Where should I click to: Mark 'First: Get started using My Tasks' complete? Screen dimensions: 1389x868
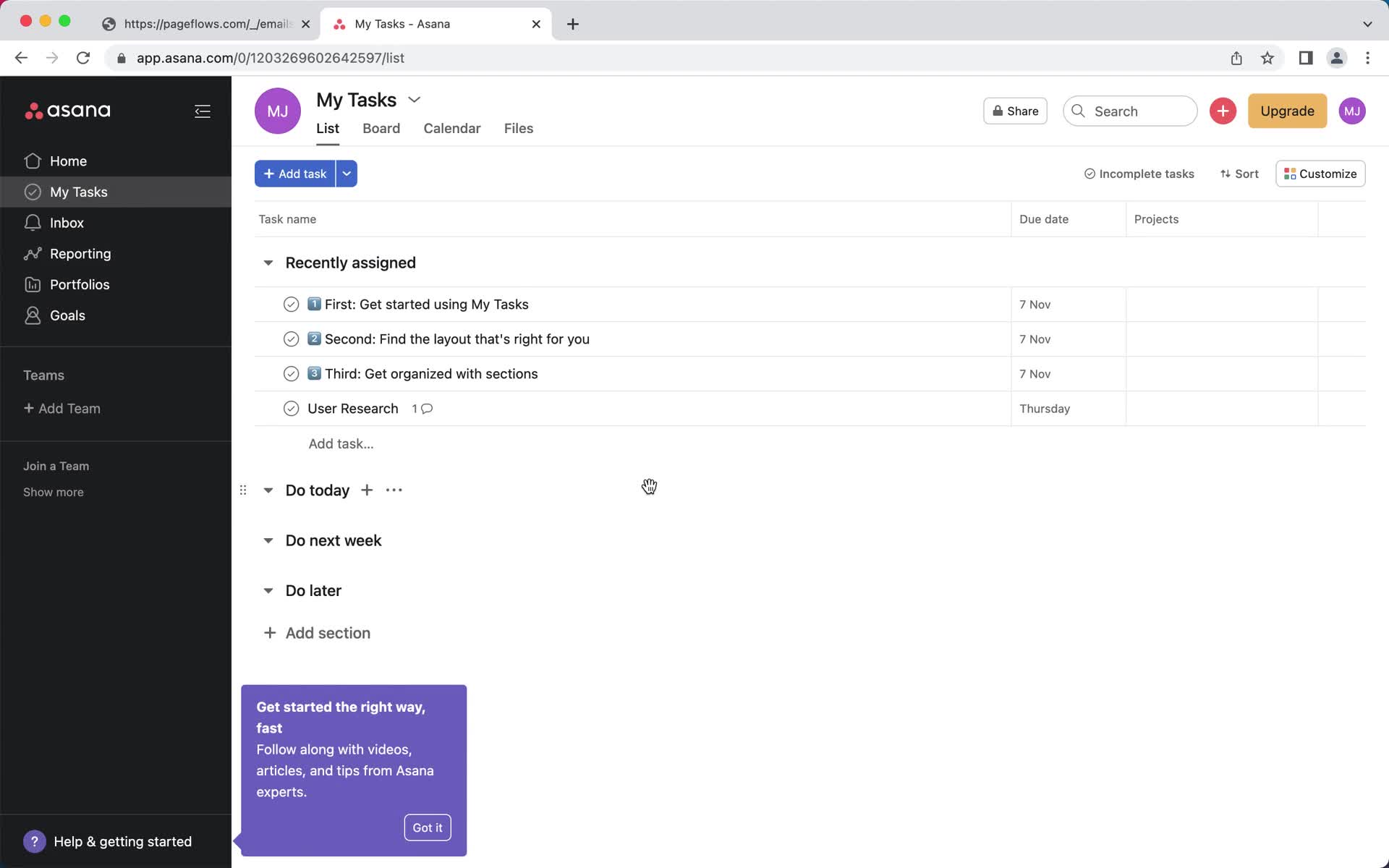(x=291, y=305)
